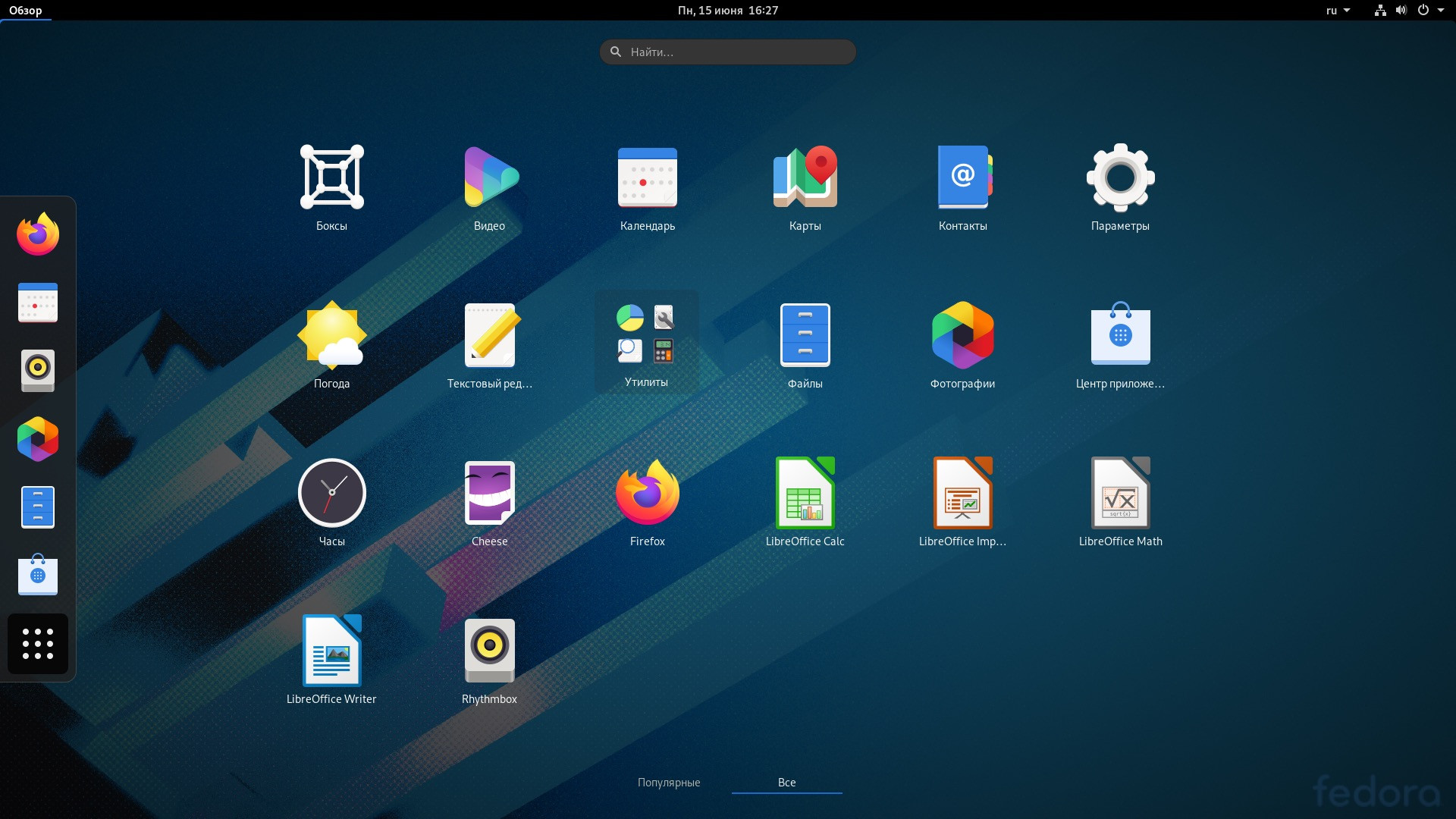Image resolution: width=1456 pixels, height=819 pixels.
Task: Click the power icon in top bar
Action: 1423,11
